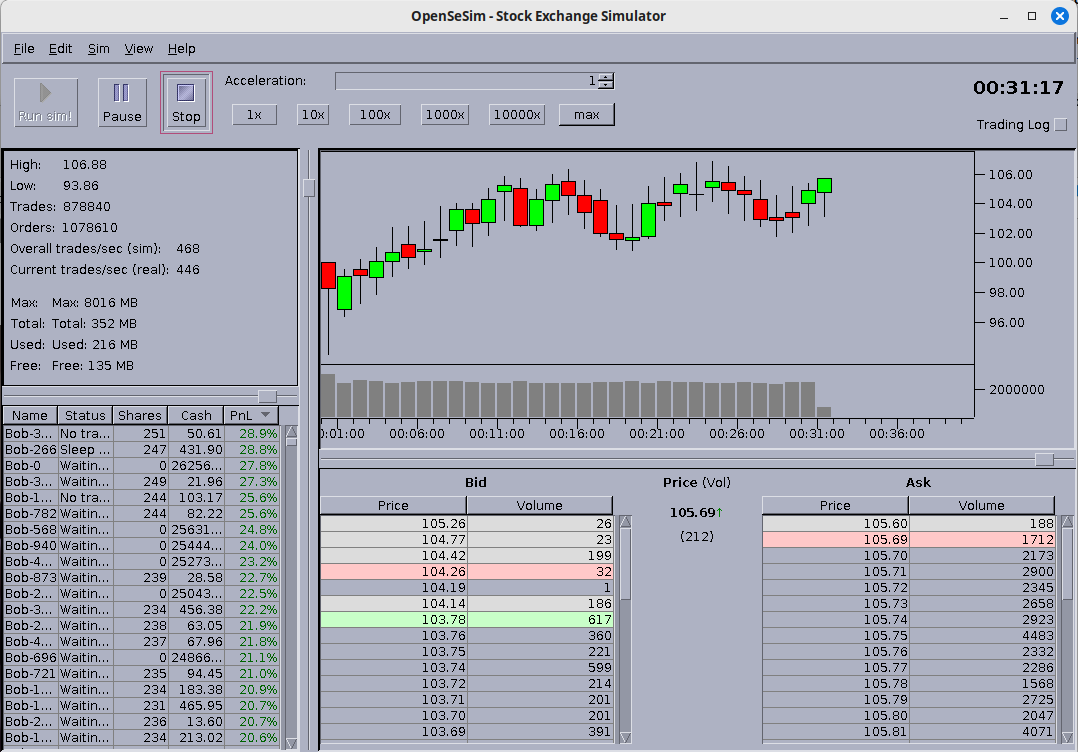This screenshot has width=1078, height=752.
Task: Click the Status column header
Action: (x=85, y=415)
